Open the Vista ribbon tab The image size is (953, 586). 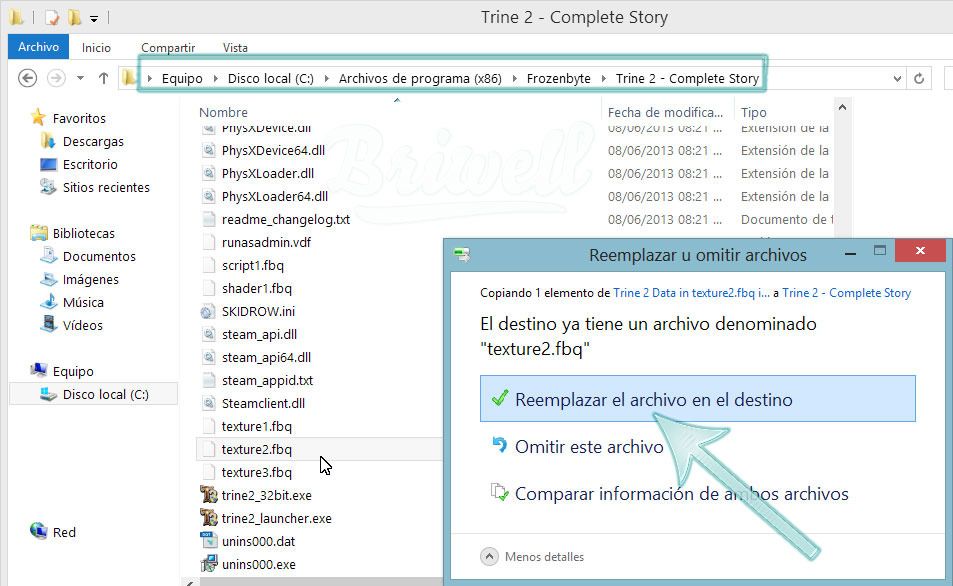pyautogui.click(x=235, y=47)
